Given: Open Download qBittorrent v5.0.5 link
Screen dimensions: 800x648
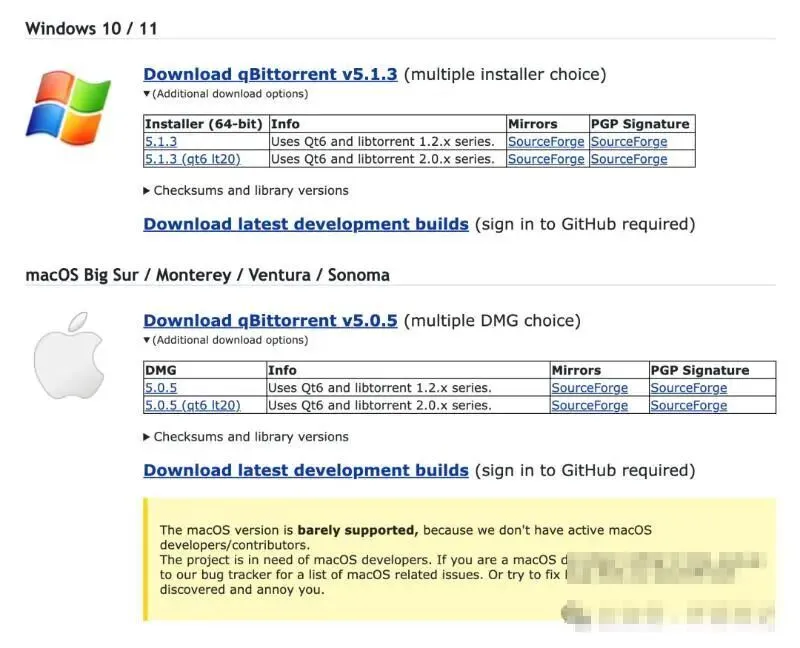Looking at the screenshot, I should (270, 321).
